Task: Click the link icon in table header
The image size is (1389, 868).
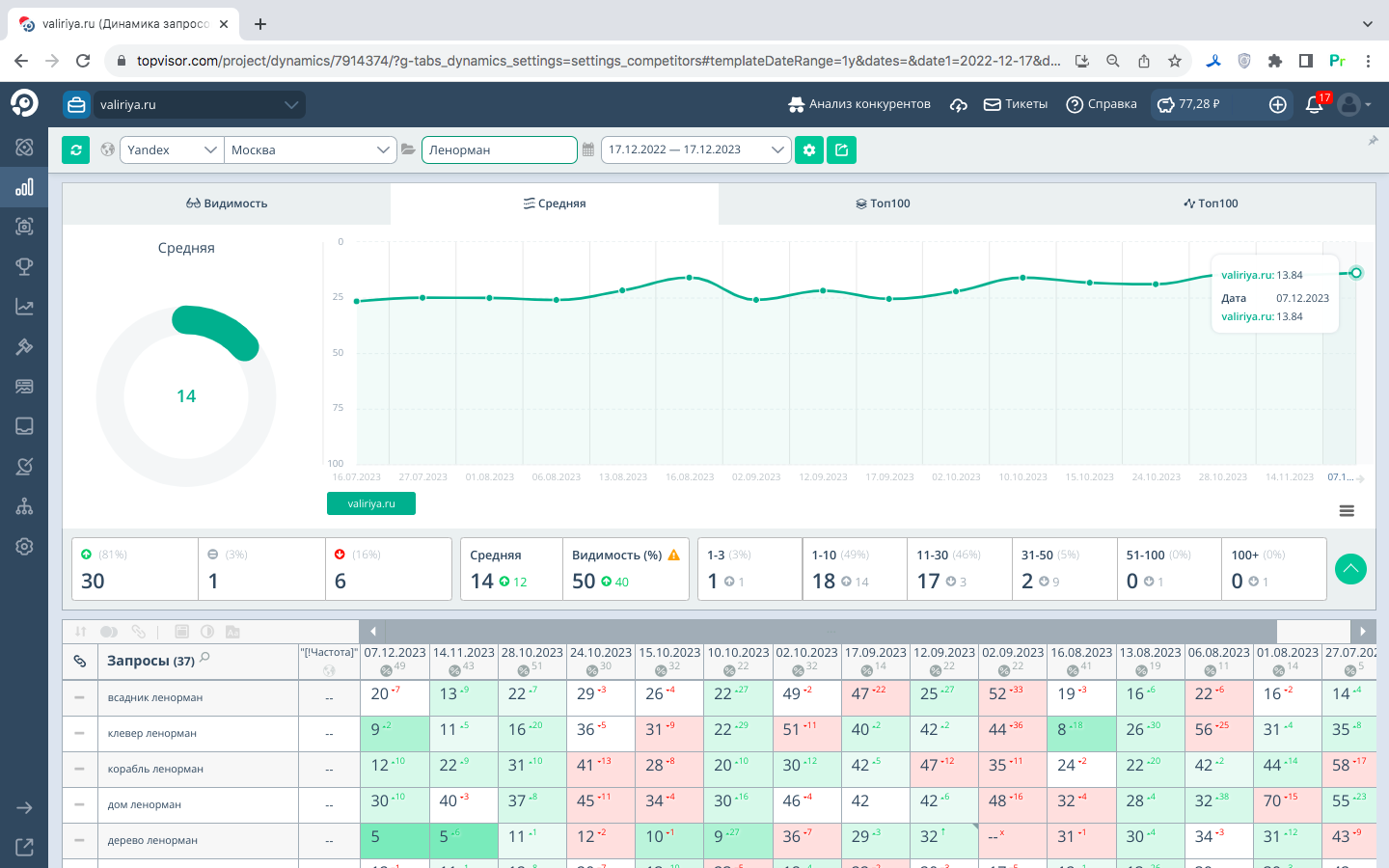Action: tap(80, 661)
